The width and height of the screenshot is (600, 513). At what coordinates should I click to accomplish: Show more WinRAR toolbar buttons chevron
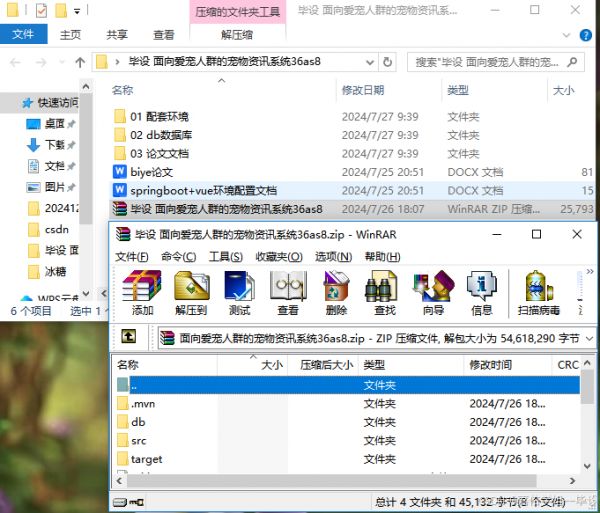pos(590,272)
